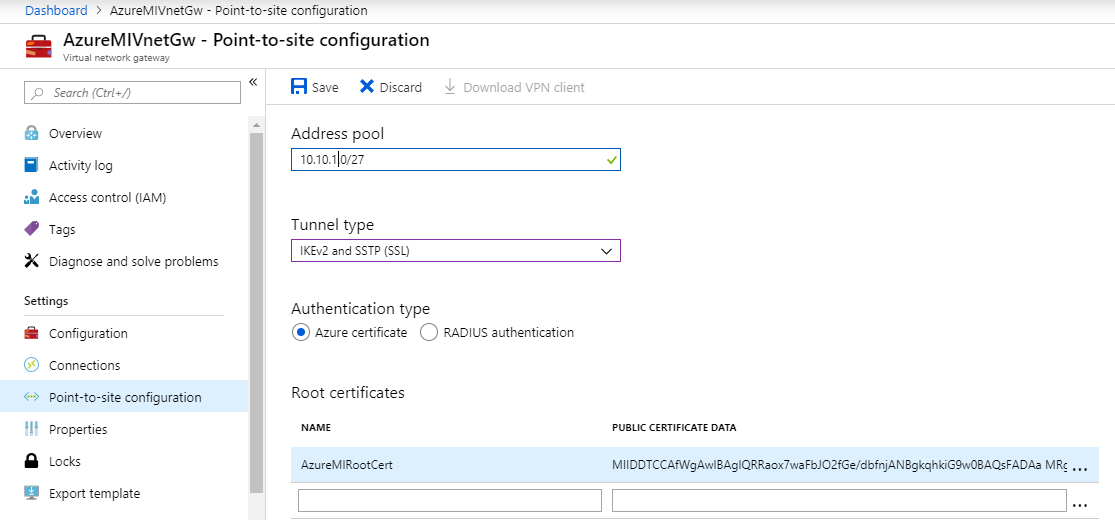Image resolution: width=1115 pixels, height=520 pixels.
Task: Open Overview in the sidebar
Action: coord(75,133)
